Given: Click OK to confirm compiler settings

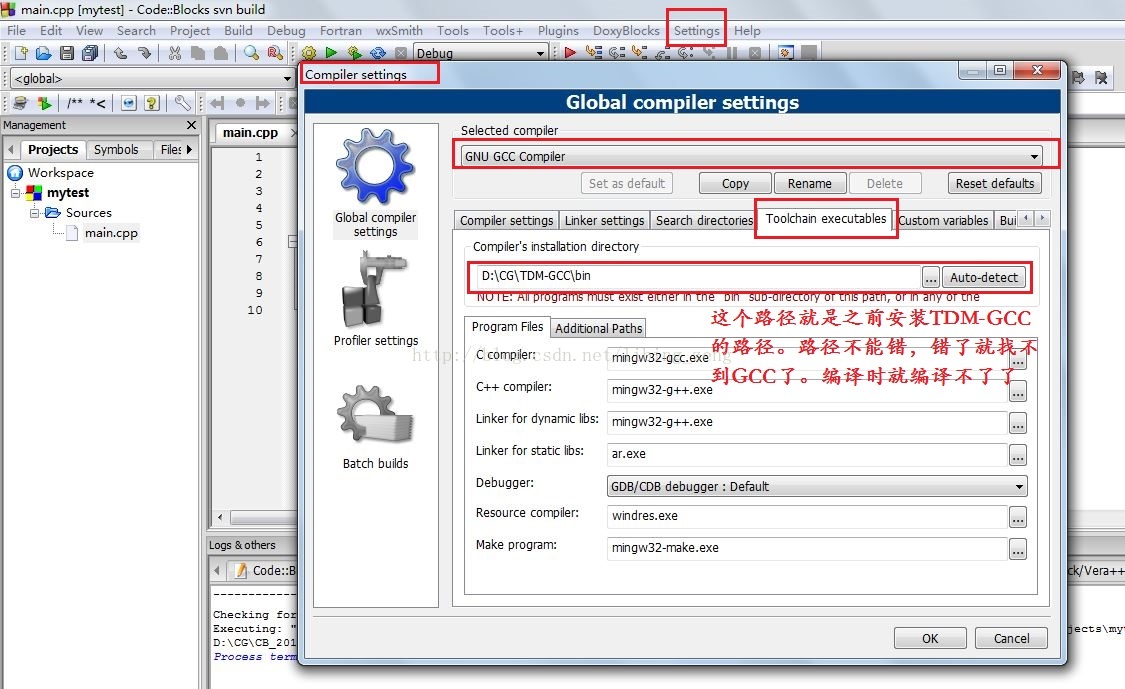Looking at the screenshot, I should (930, 638).
